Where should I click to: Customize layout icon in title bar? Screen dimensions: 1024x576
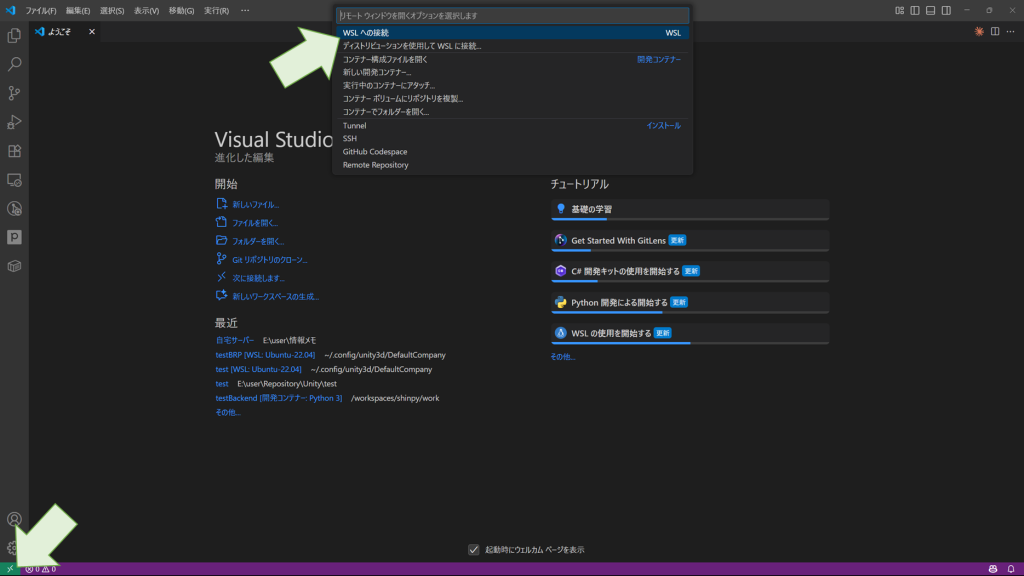click(899, 10)
